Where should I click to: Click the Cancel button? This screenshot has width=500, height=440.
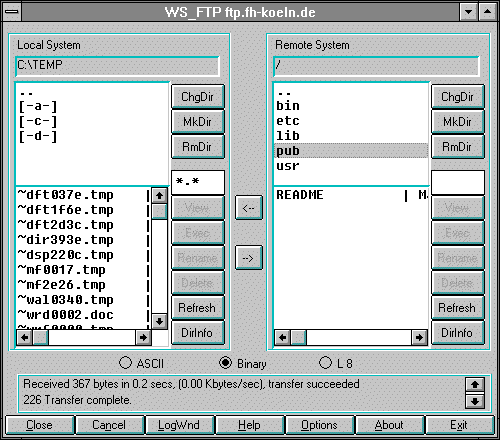[x=109, y=425]
